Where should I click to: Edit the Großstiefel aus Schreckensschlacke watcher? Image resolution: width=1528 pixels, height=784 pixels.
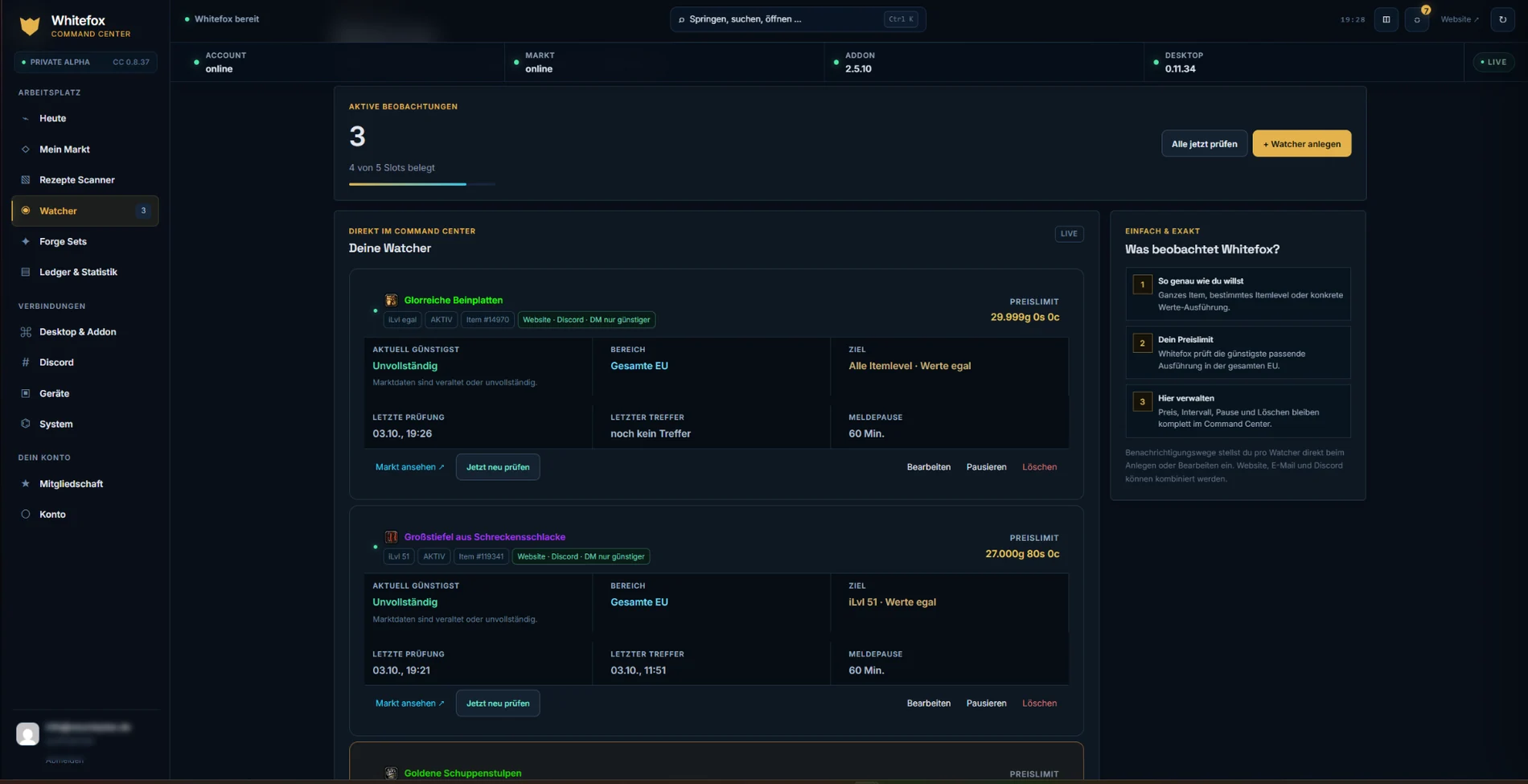tap(928, 704)
